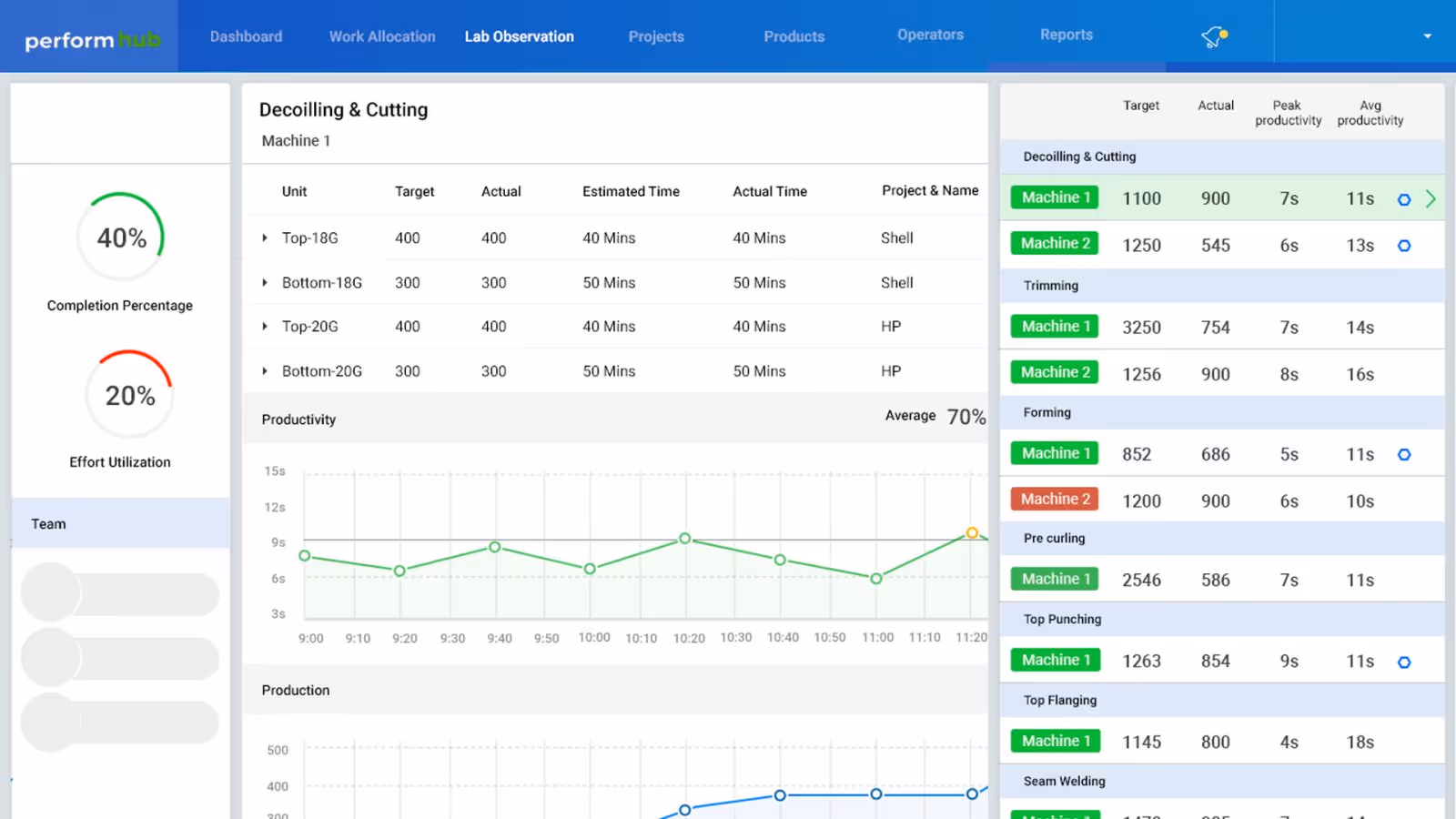
Task: Click actual value 545 for Decoilling Machine 2
Action: point(1216,246)
